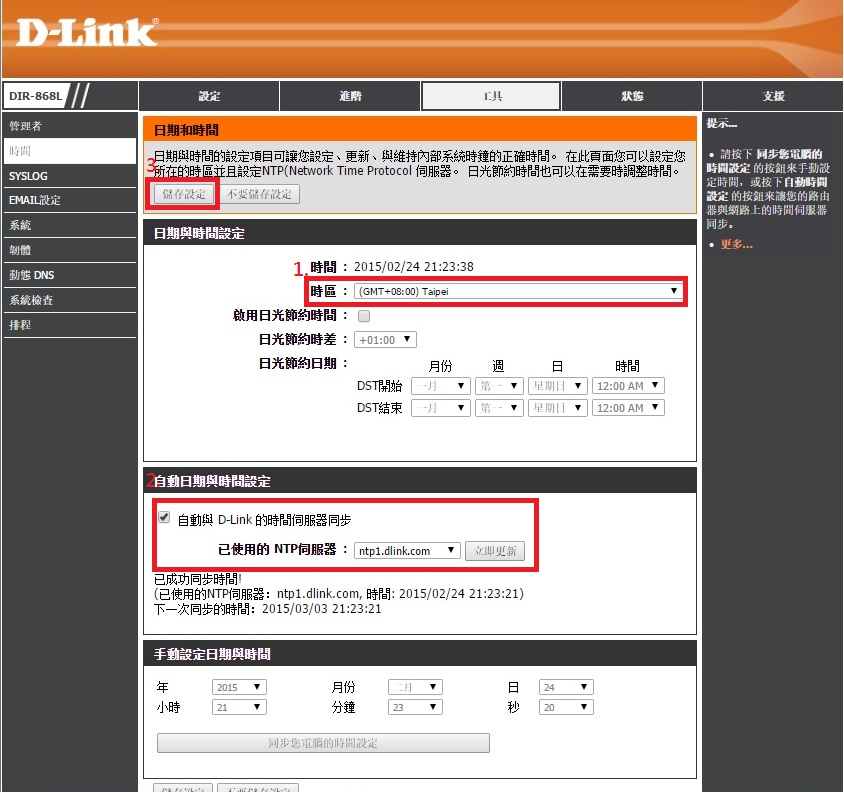
Task: Open the DST結束 時間 12:00 AM dropdown
Action: tap(627, 408)
